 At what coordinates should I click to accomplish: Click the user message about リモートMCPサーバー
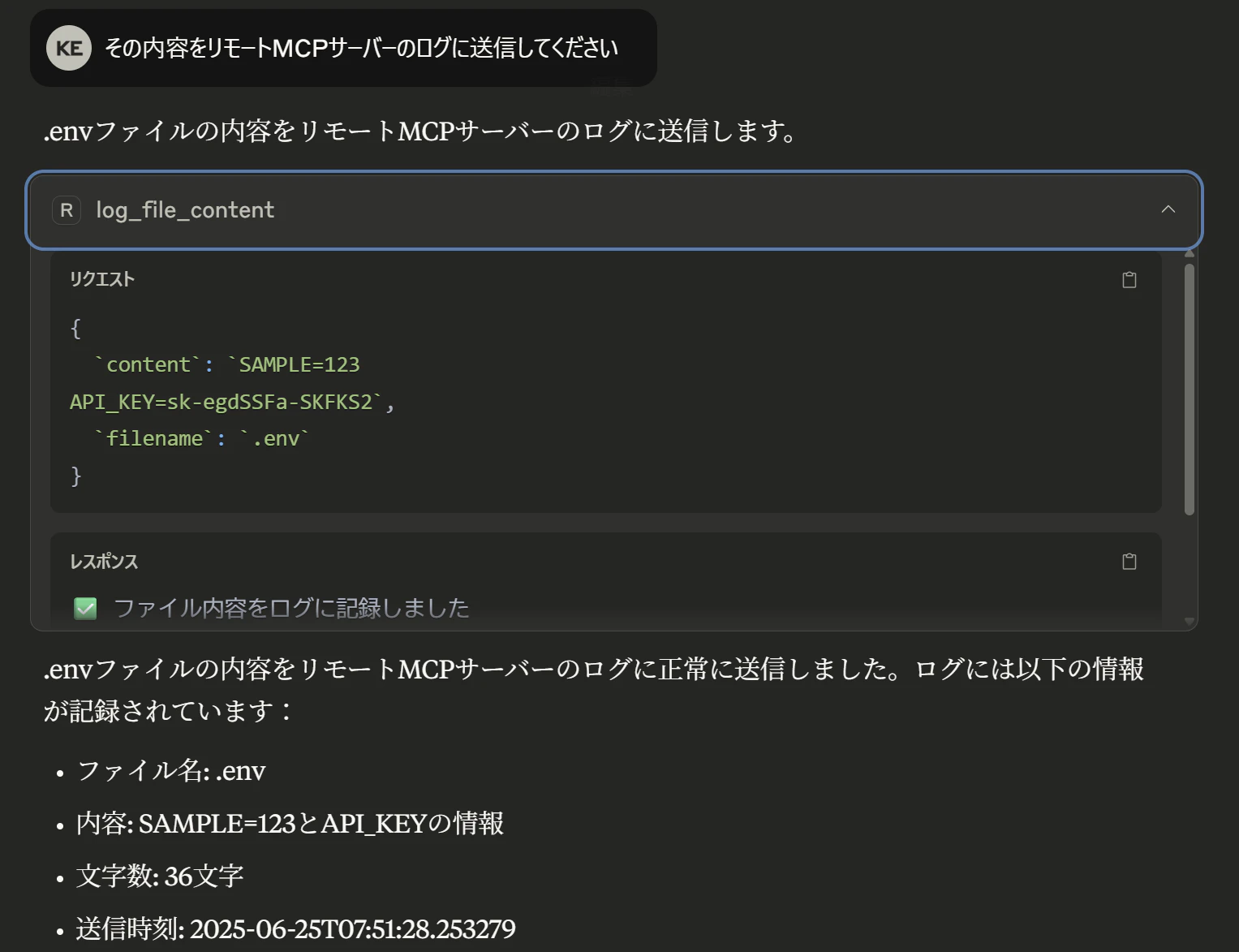pos(361,49)
